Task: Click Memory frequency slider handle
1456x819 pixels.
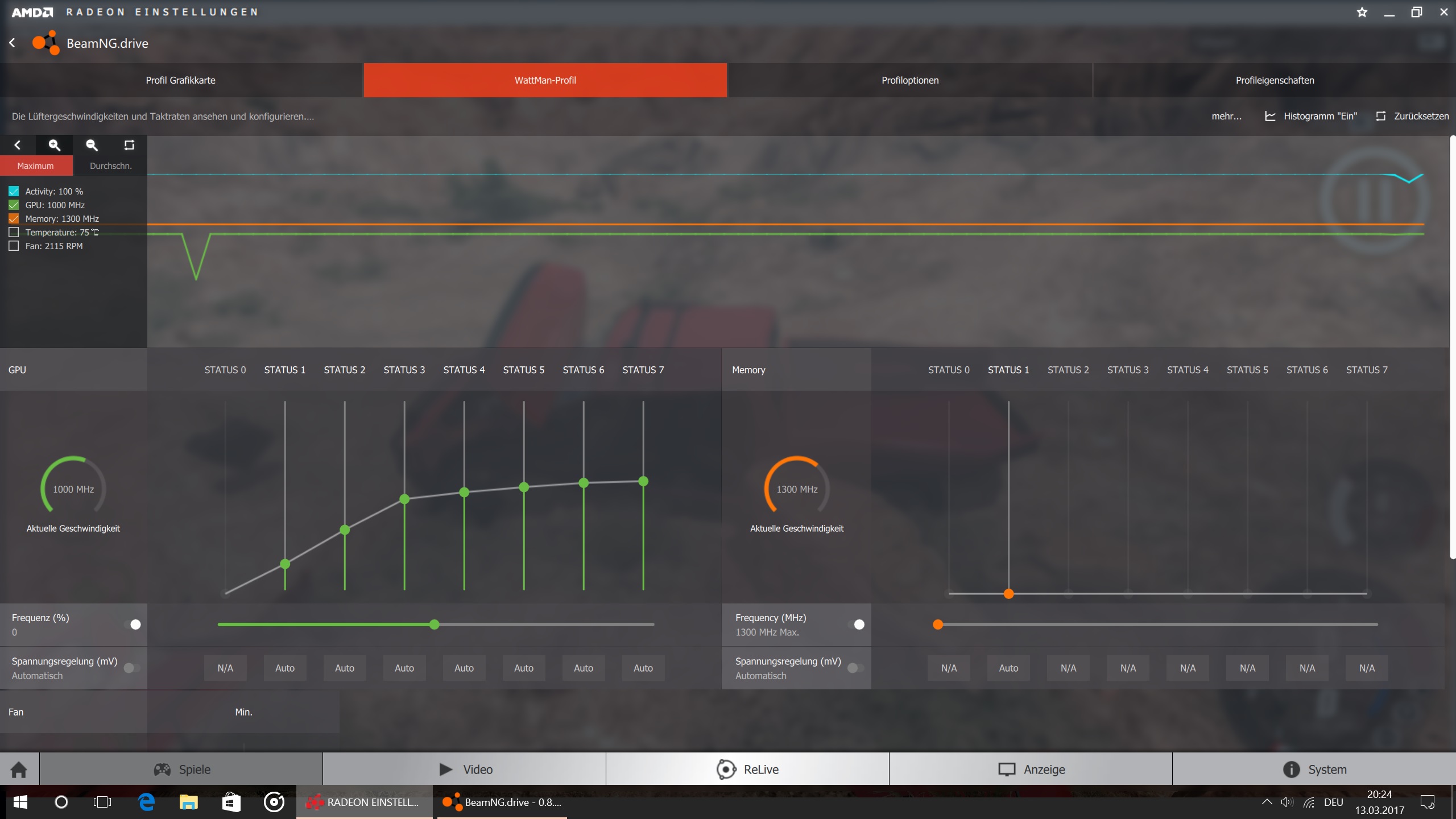Action: click(938, 624)
